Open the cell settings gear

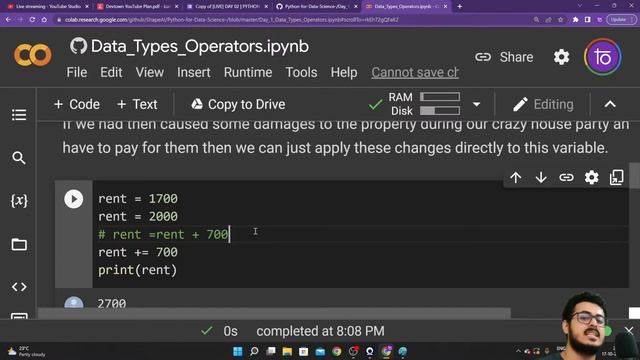point(591,178)
